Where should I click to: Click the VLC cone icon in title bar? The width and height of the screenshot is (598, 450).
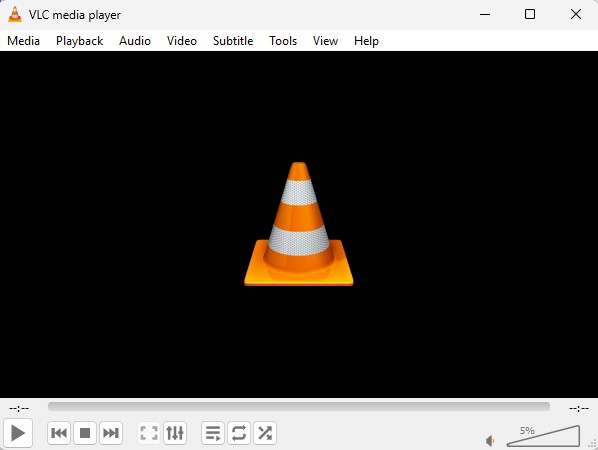15,14
